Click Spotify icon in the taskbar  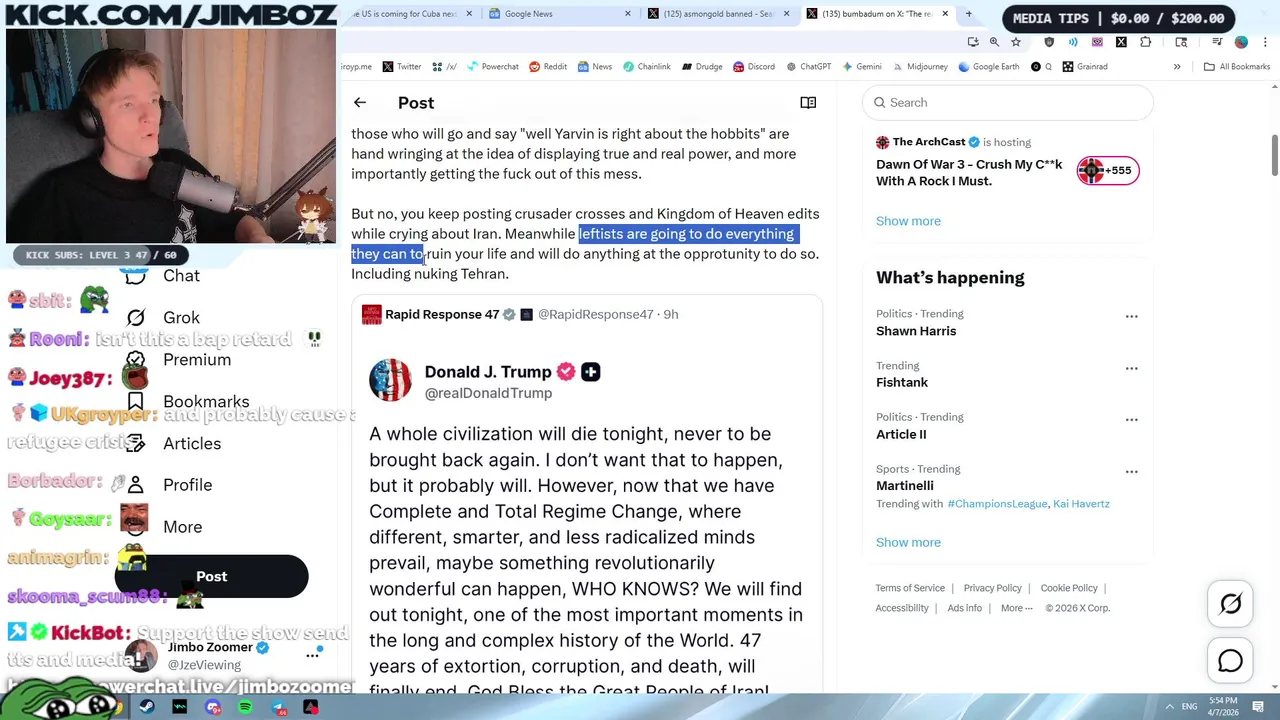pyautogui.click(x=246, y=707)
